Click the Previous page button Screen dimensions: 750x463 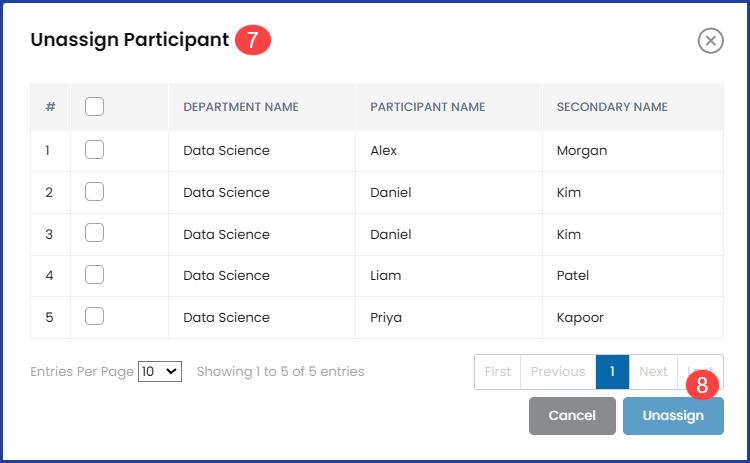(x=558, y=372)
